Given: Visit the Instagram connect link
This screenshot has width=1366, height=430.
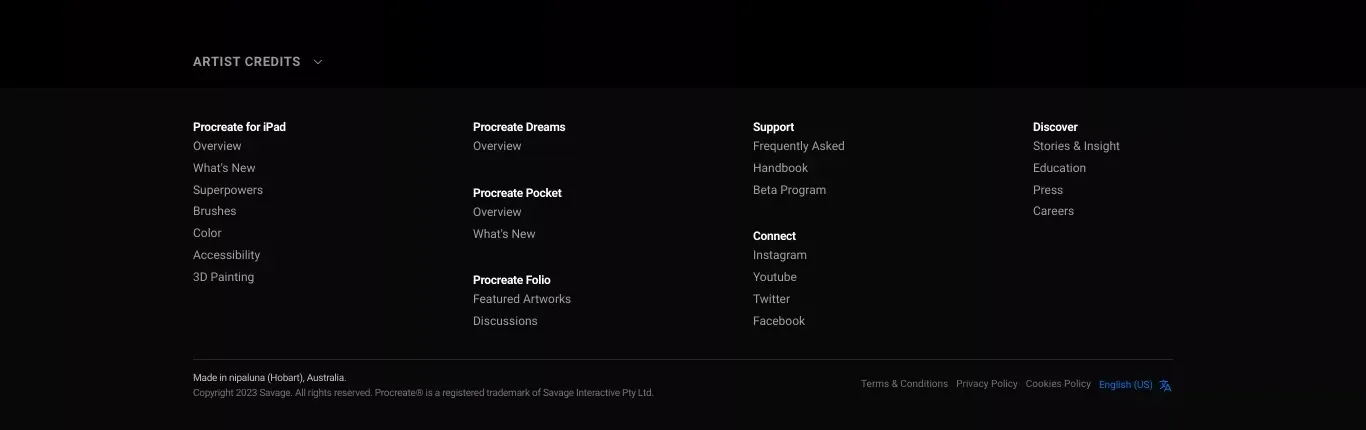Looking at the screenshot, I should point(780,255).
